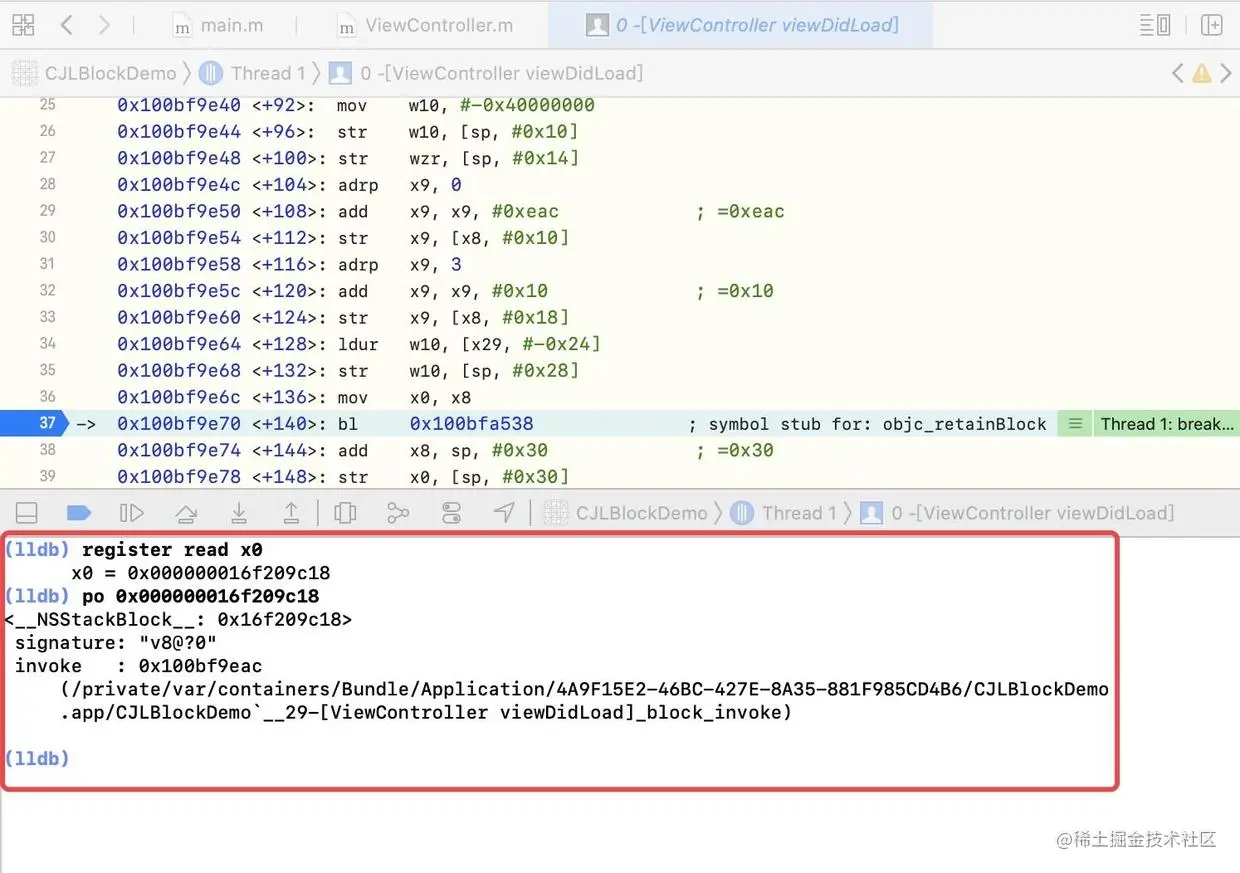The width and height of the screenshot is (1240, 873).
Task: Go back in editor history
Action: coord(67,25)
